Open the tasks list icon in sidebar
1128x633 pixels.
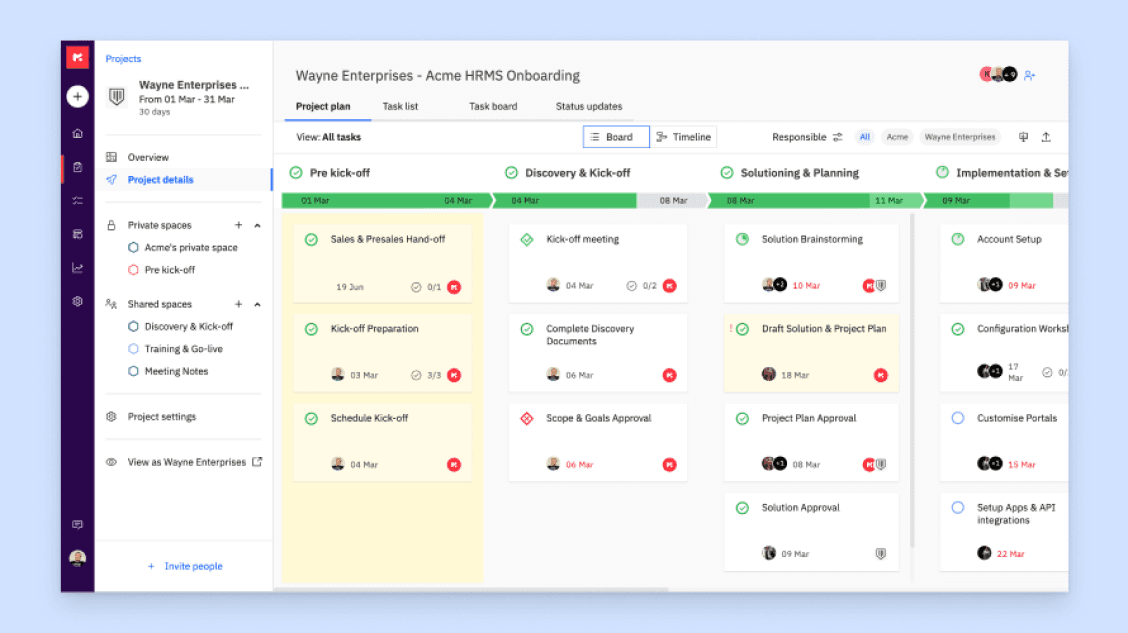[x=77, y=201]
